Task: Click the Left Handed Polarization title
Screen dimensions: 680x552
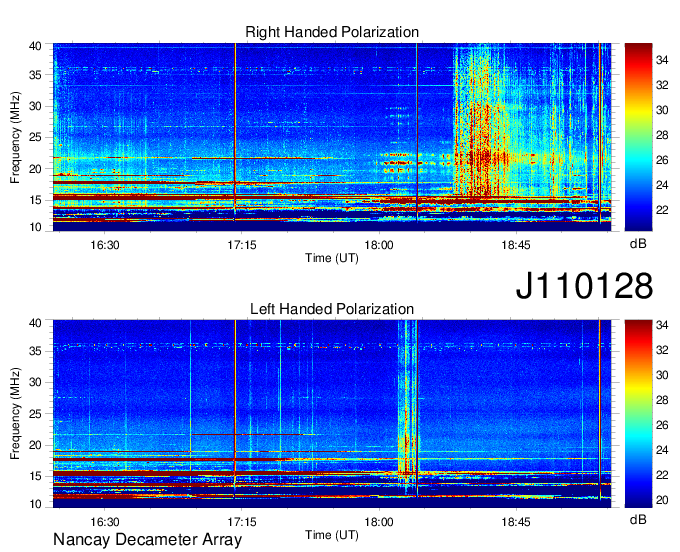Action: (332, 309)
